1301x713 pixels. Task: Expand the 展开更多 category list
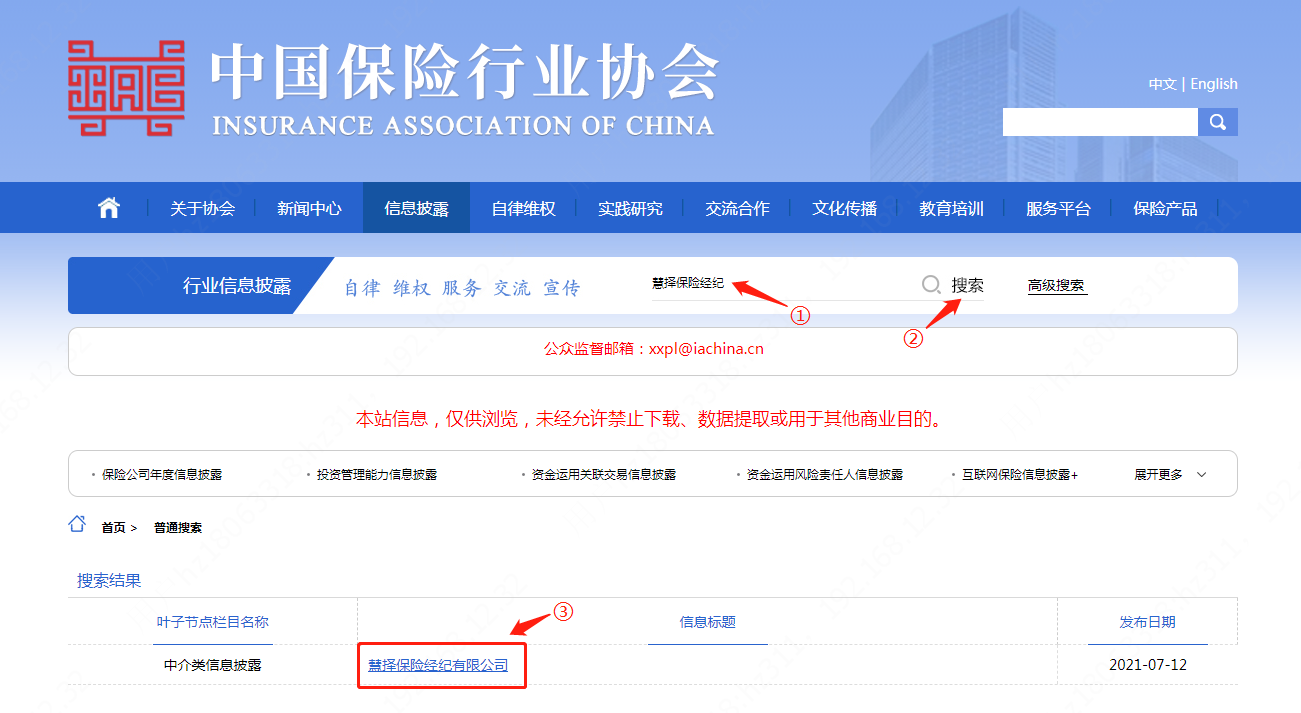tap(1170, 474)
